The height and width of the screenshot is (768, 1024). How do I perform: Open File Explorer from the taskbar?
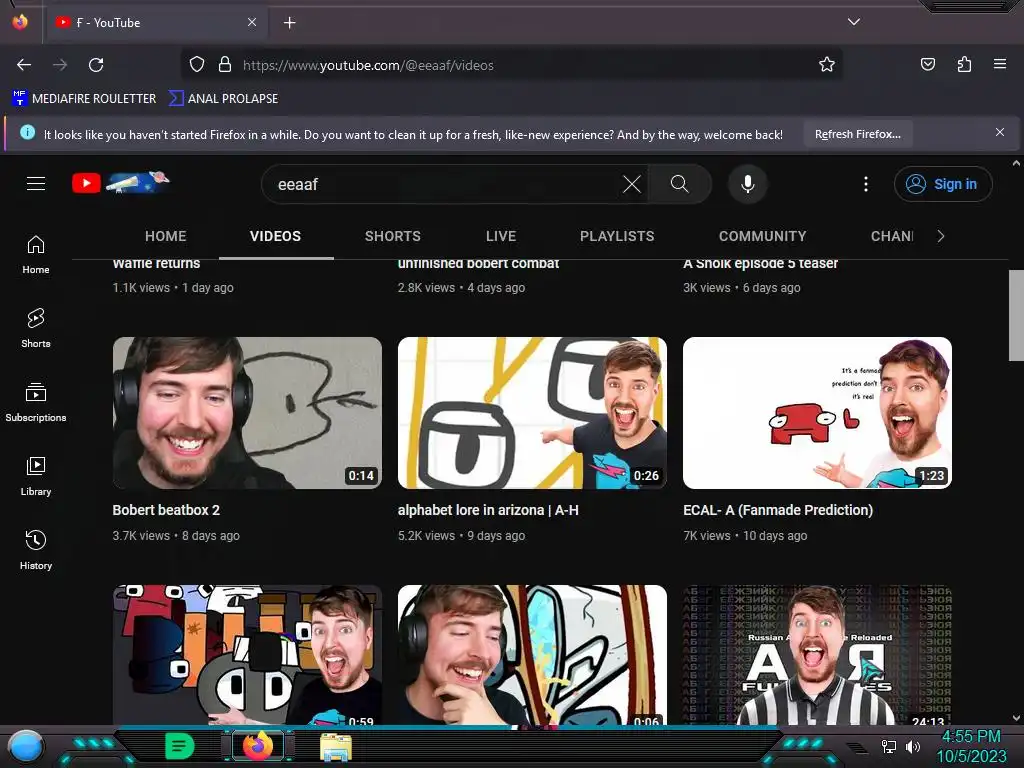pyautogui.click(x=336, y=747)
